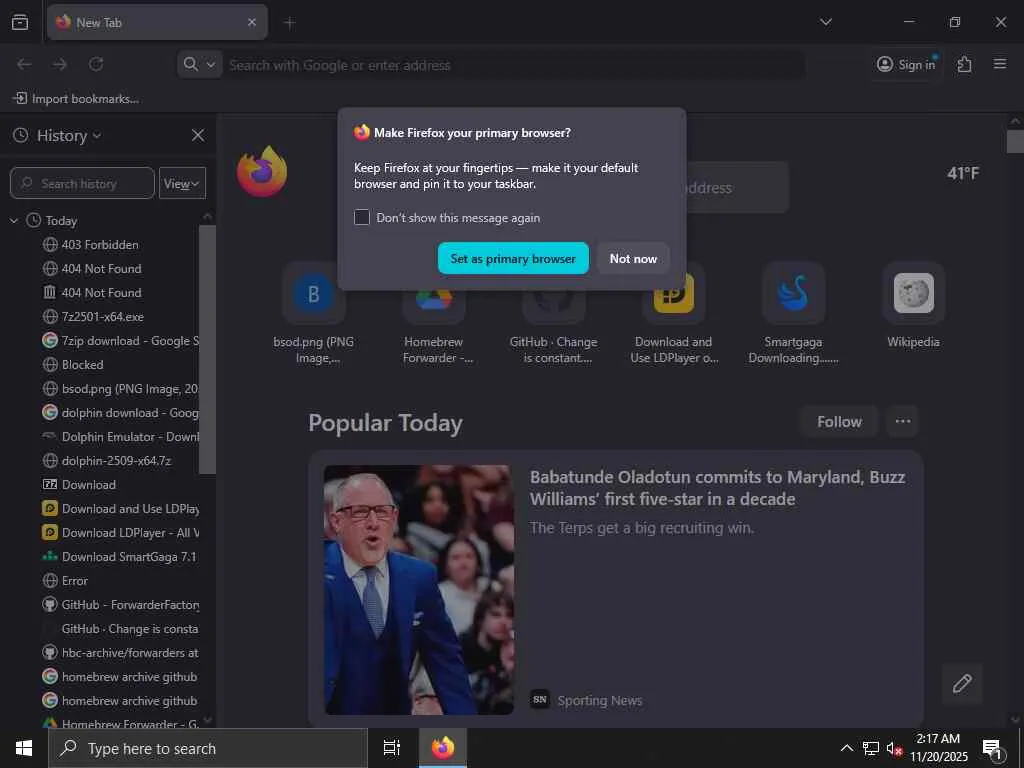Open Babatunde Oladotun article headline
The height and width of the screenshot is (768, 1024).
717,488
